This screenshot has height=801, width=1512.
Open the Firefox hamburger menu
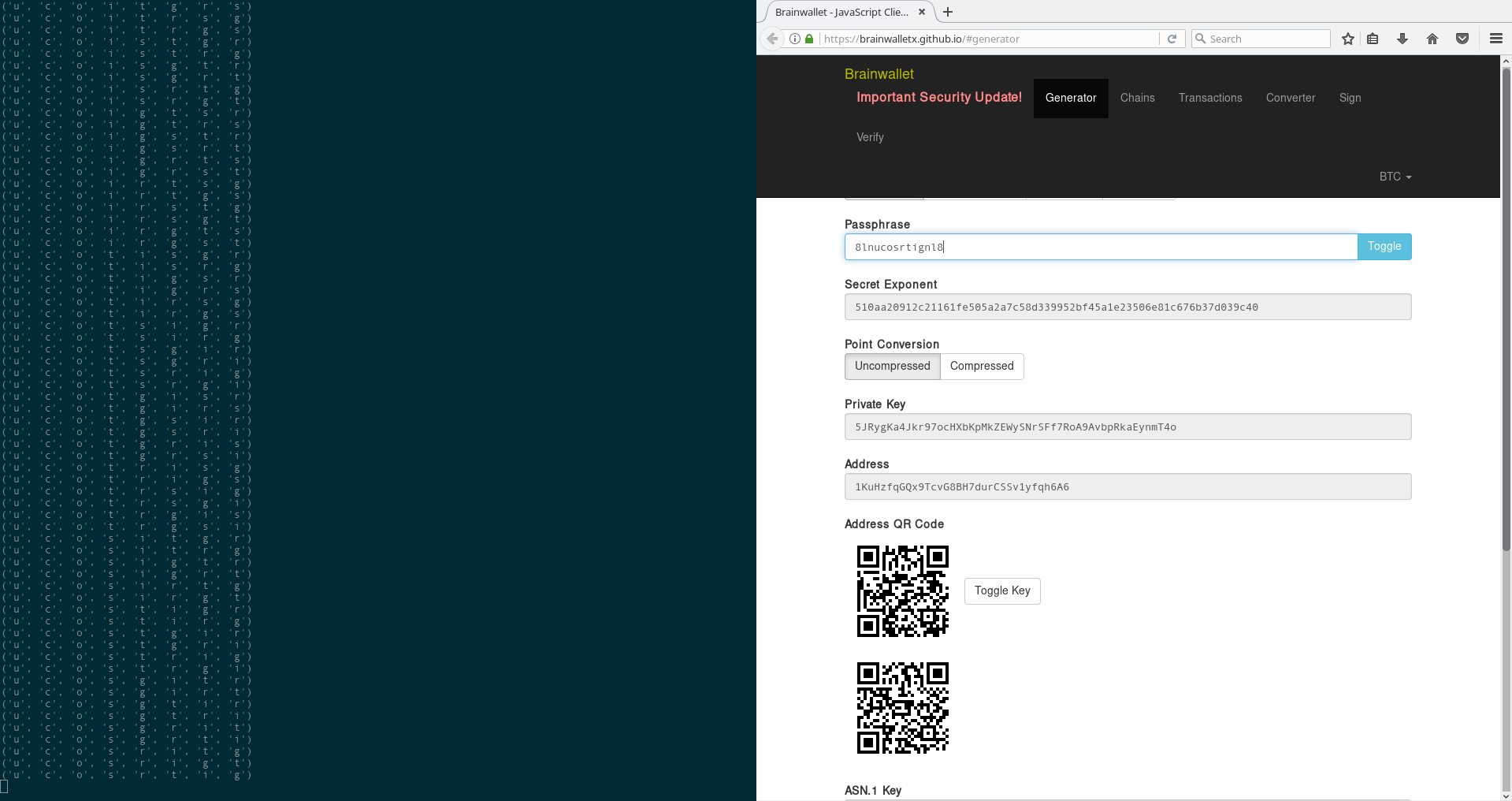coord(1496,39)
